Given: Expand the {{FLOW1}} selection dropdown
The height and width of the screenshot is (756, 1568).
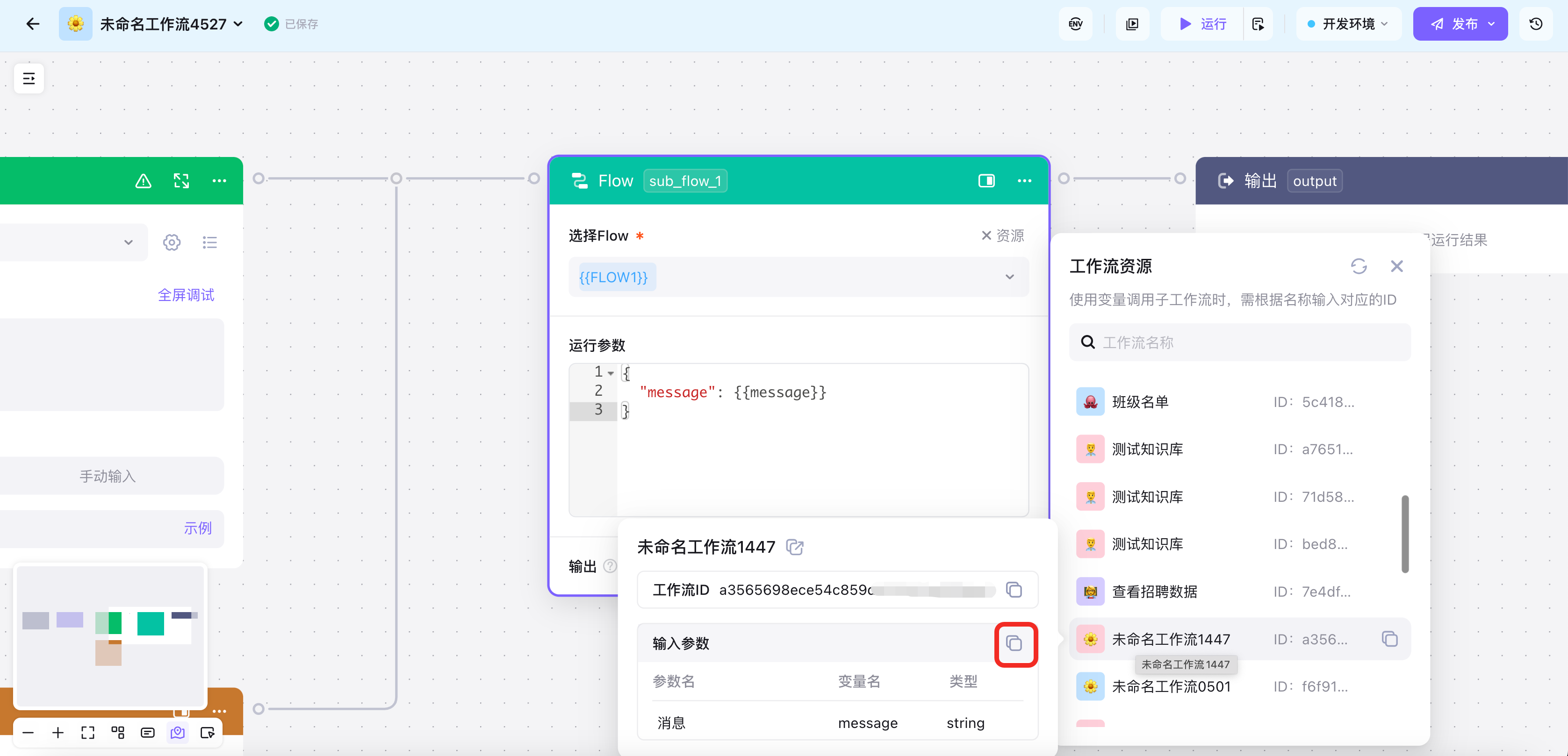Looking at the screenshot, I should click(1009, 277).
